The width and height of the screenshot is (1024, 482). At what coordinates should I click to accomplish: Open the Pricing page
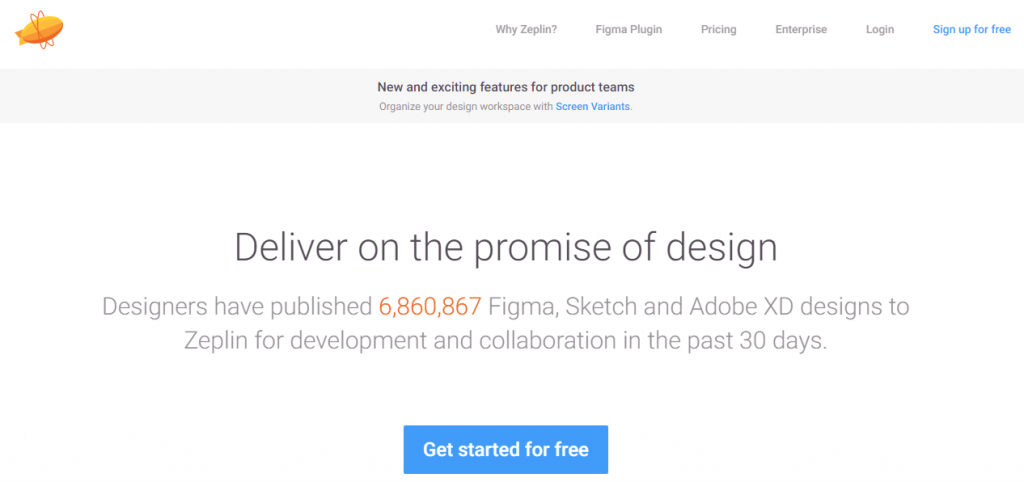click(718, 29)
